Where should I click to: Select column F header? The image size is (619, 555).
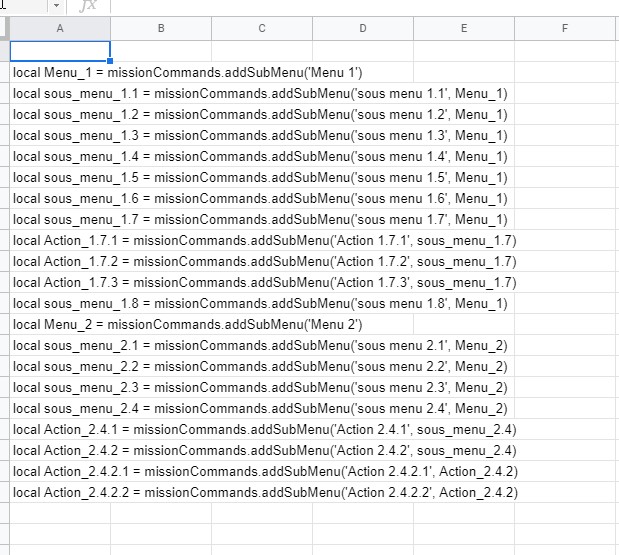565,29
